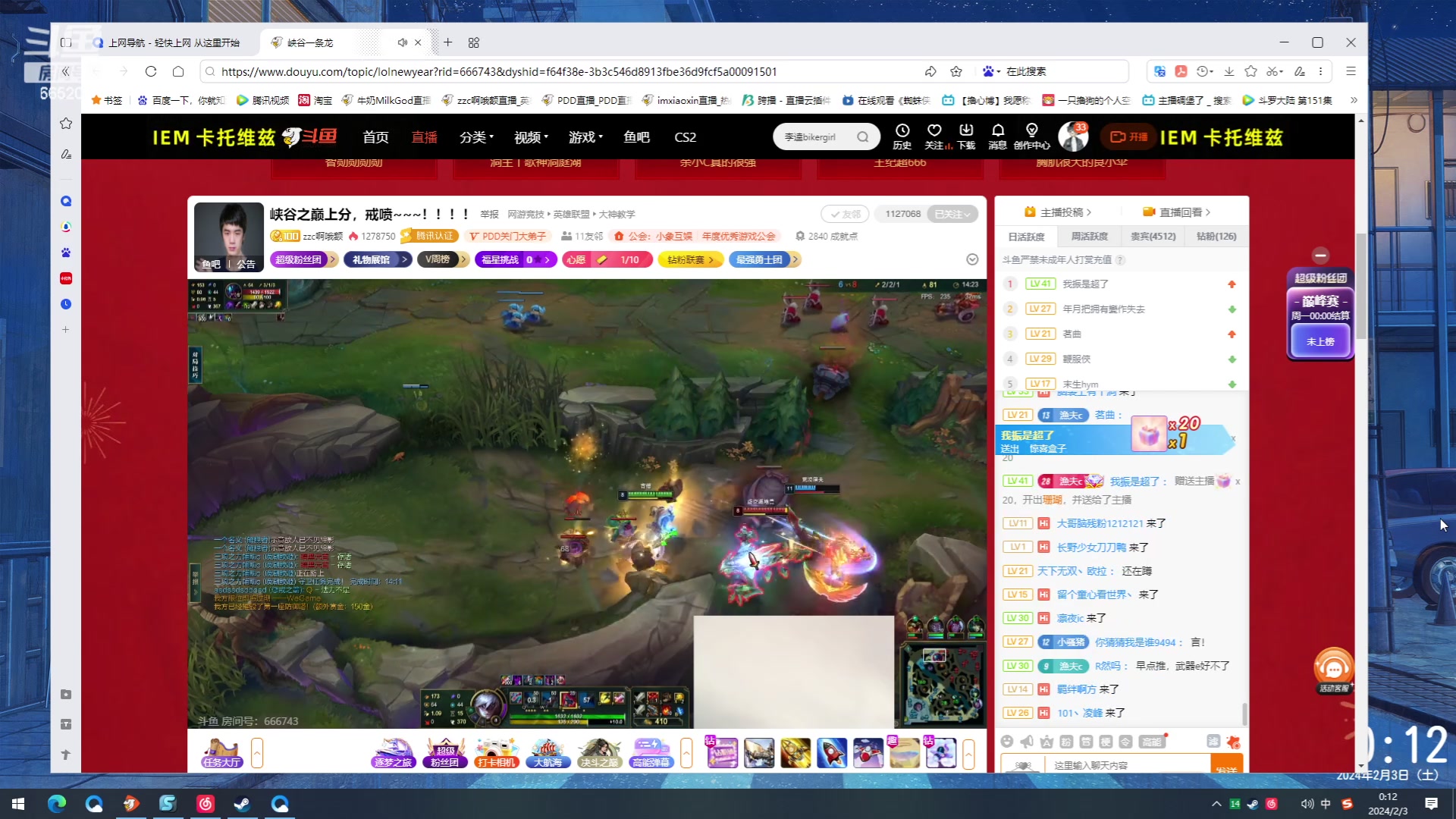Open the 主播投稿 chevron link
Image resolution: width=1456 pixels, height=819 pixels.
click(x=1058, y=212)
